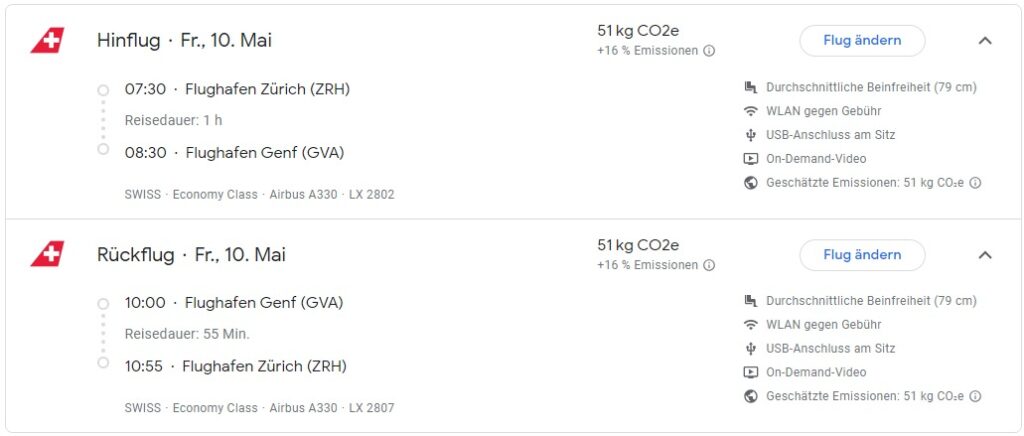Image resolution: width=1024 pixels, height=436 pixels.
Task: Click the USB port icon in Rückflug details
Action: (x=751, y=349)
